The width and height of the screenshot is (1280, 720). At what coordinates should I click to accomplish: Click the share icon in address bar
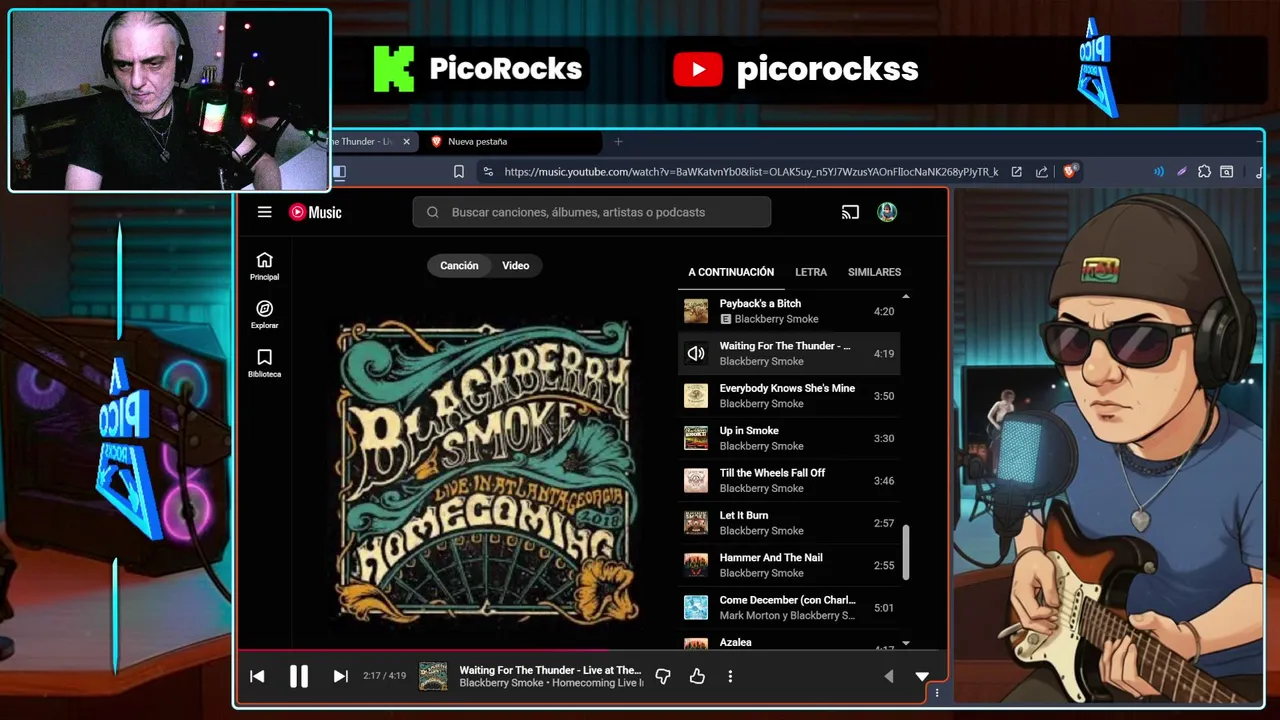click(1042, 172)
